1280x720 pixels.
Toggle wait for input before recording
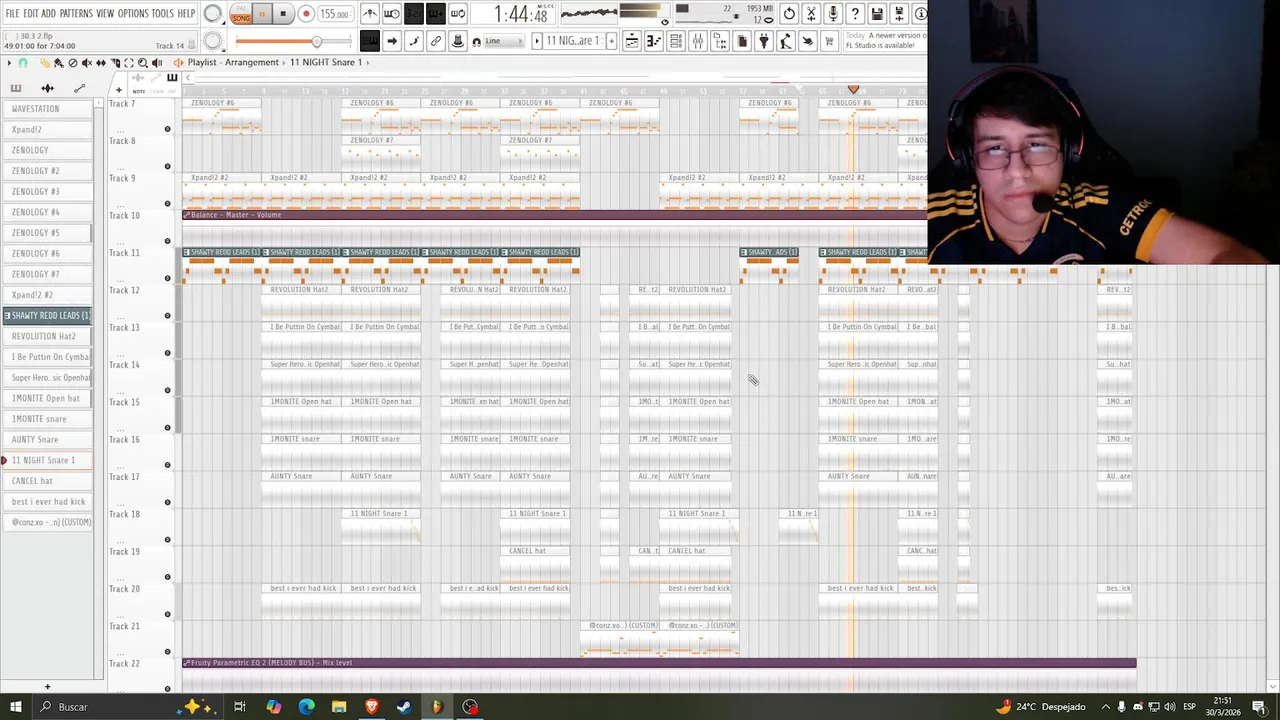(x=392, y=14)
